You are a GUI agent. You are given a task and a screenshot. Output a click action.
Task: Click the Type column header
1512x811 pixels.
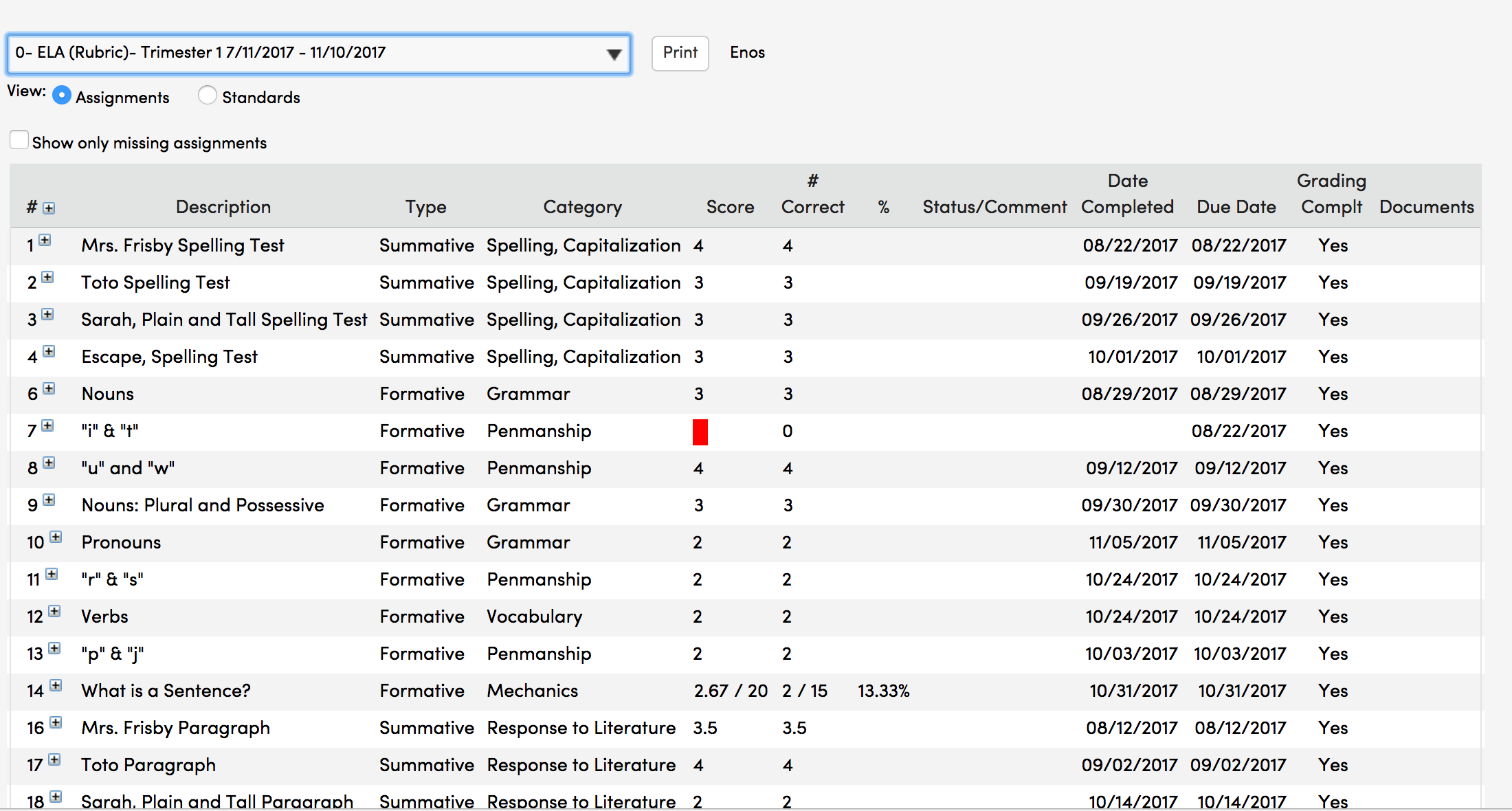pyautogui.click(x=426, y=207)
